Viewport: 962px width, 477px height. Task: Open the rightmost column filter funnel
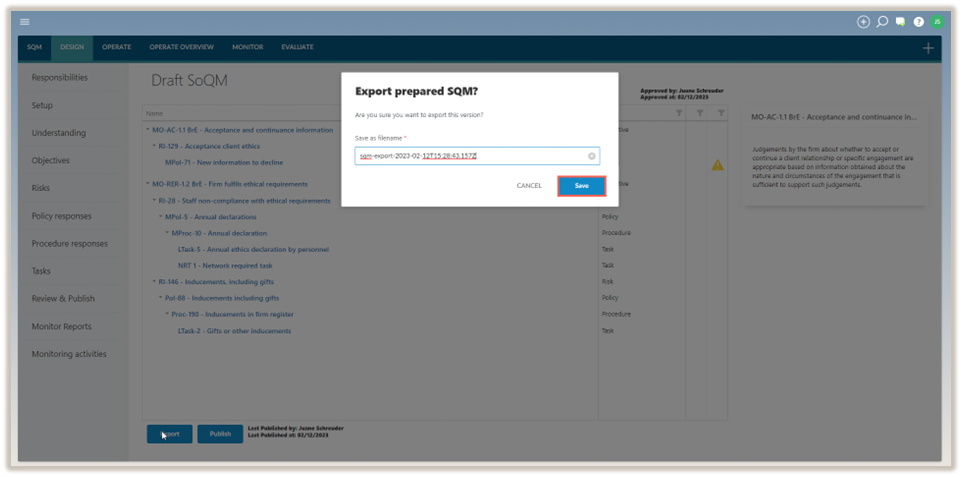[x=721, y=113]
